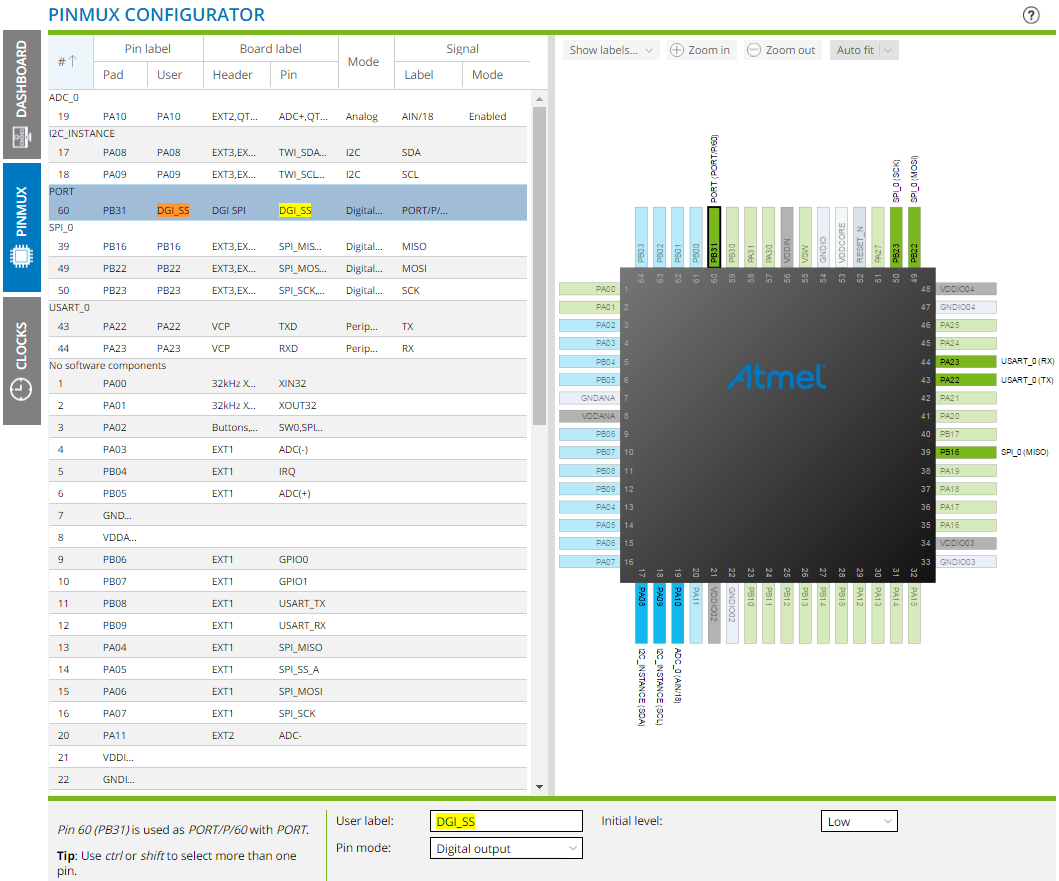Select the PA22 TXD table row
The image size is (1059, 881).
click(x=288, y=326)
